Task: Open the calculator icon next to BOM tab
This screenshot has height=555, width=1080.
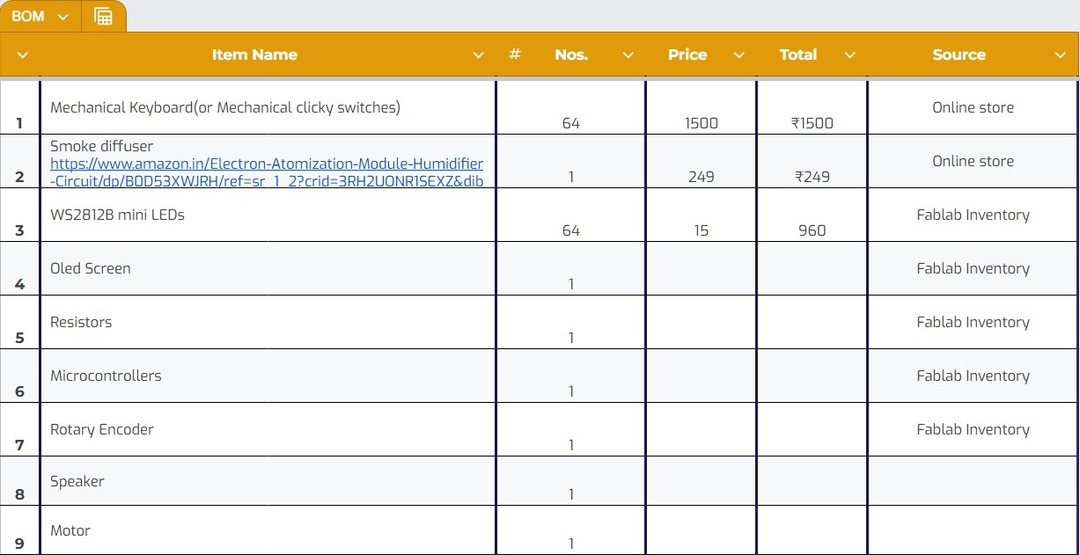Action: pyautogui.click(x=103, y=17)
